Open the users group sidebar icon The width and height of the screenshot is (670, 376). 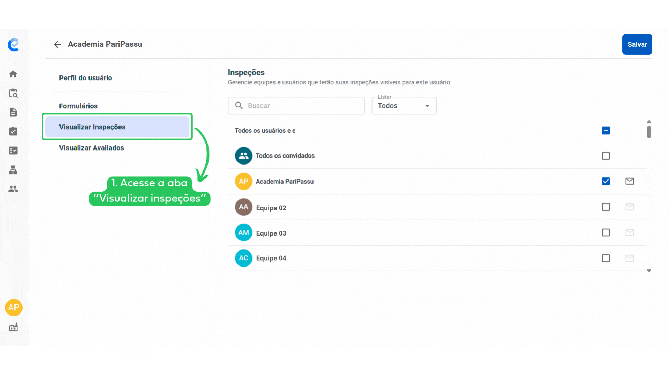coord(13,189)
